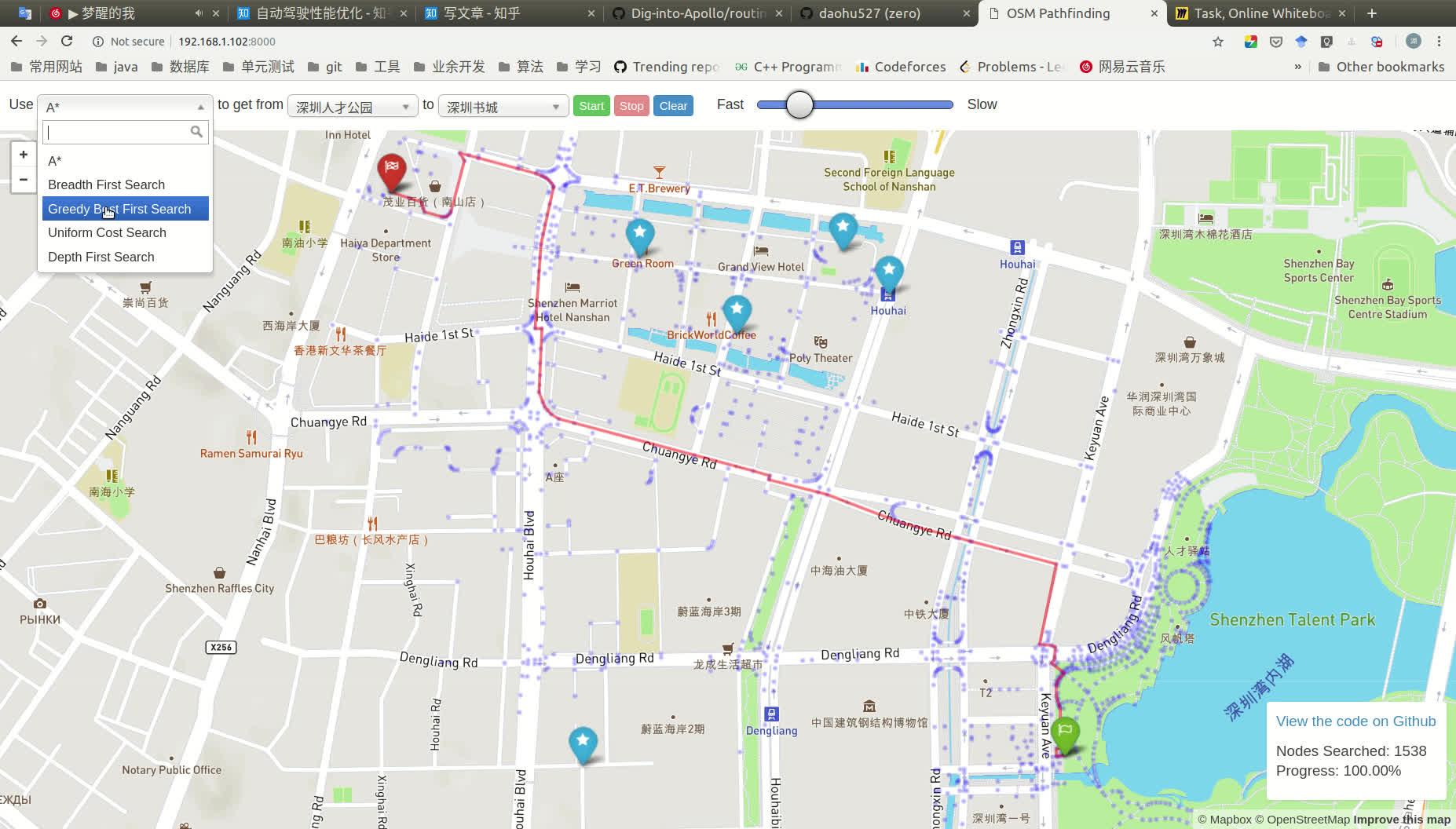Choose A* from the algorithm list
Viewport: 1456px width, 829px height.
[126, 161]
